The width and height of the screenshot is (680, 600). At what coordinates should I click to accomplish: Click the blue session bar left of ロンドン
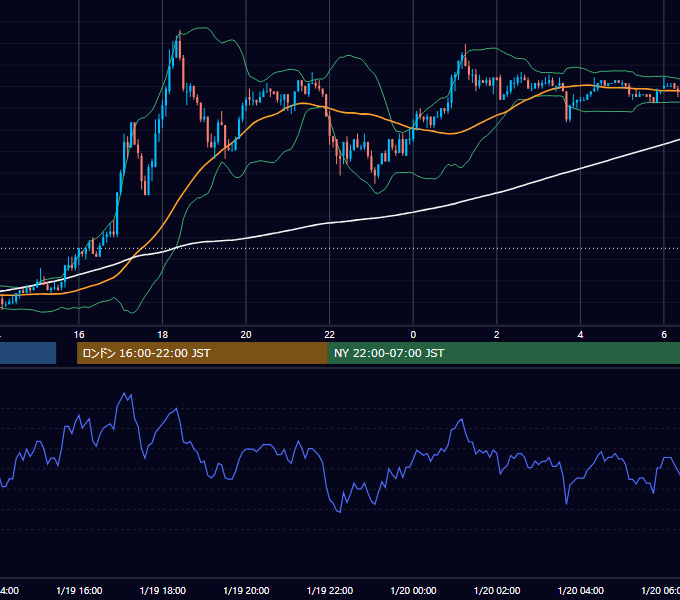(28, 353)
